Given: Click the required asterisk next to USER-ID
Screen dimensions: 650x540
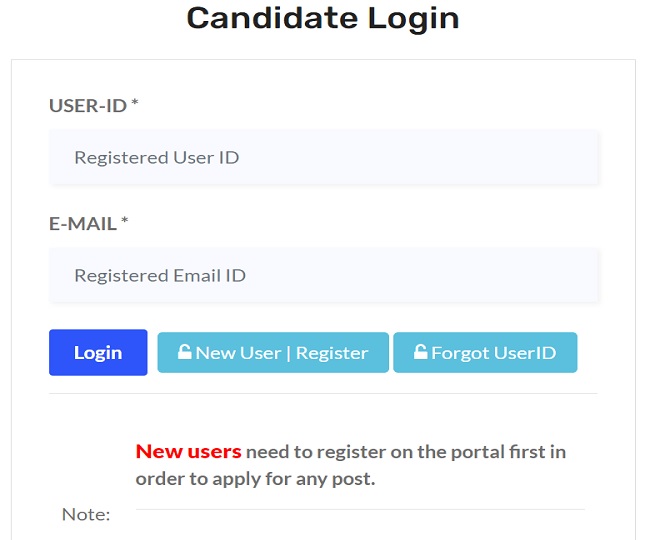Looking at the screenshot, I should click(135, 105).
